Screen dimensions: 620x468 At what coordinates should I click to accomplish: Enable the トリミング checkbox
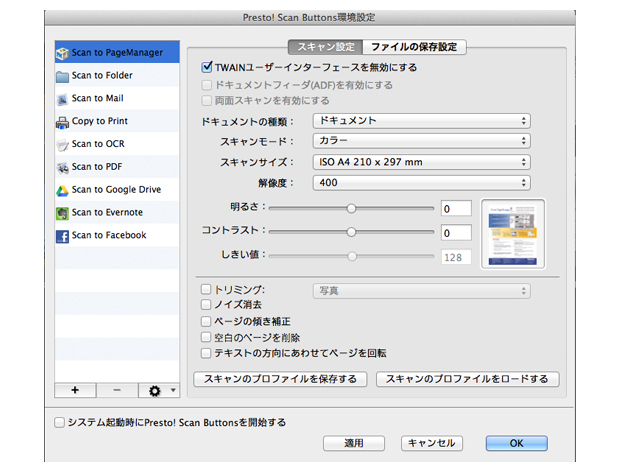click(206, 289)
